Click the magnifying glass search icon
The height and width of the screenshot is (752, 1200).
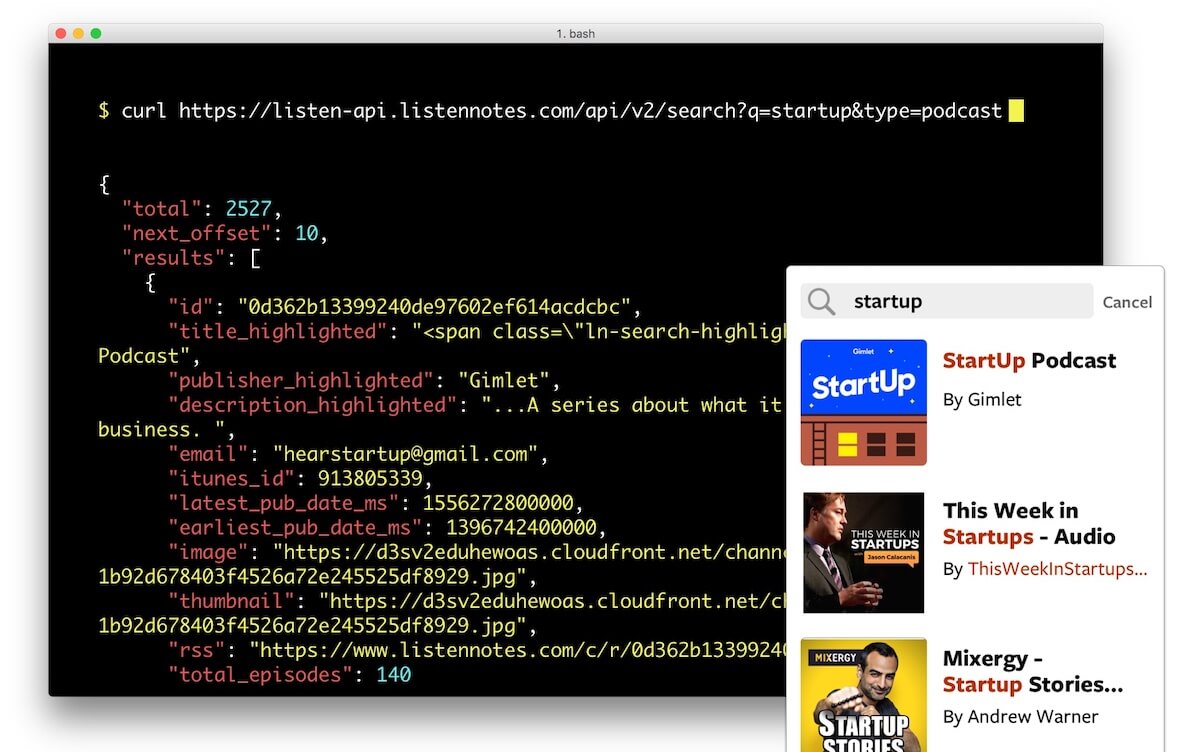tap(822, 301)
